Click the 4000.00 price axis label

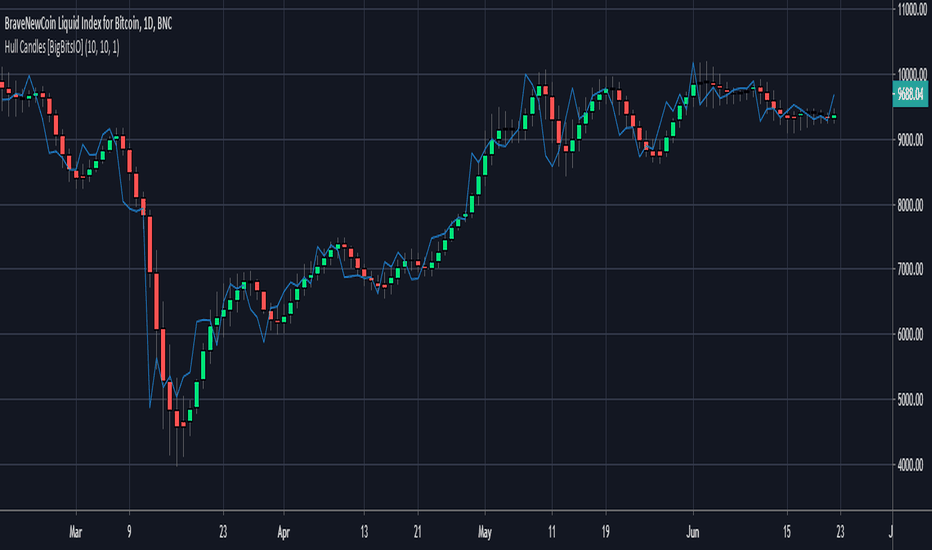pos(911,464)
